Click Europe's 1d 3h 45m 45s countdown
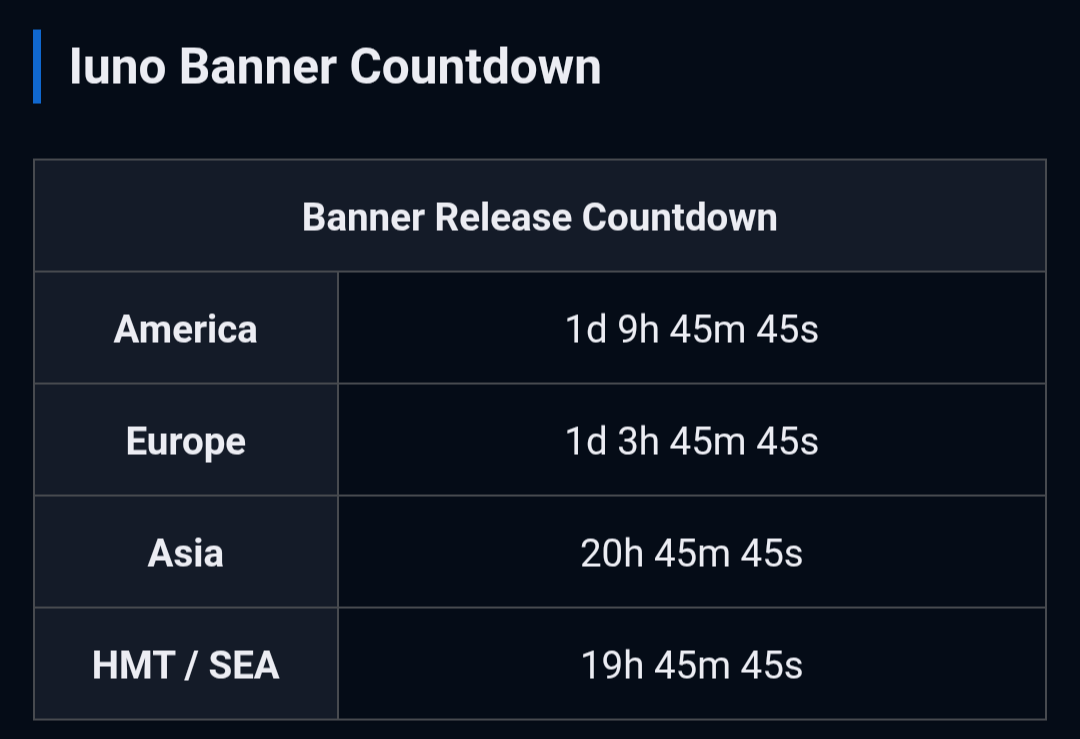Viewport: 1080px width, 739px height. pyautogui.click(x=692, y=441)
